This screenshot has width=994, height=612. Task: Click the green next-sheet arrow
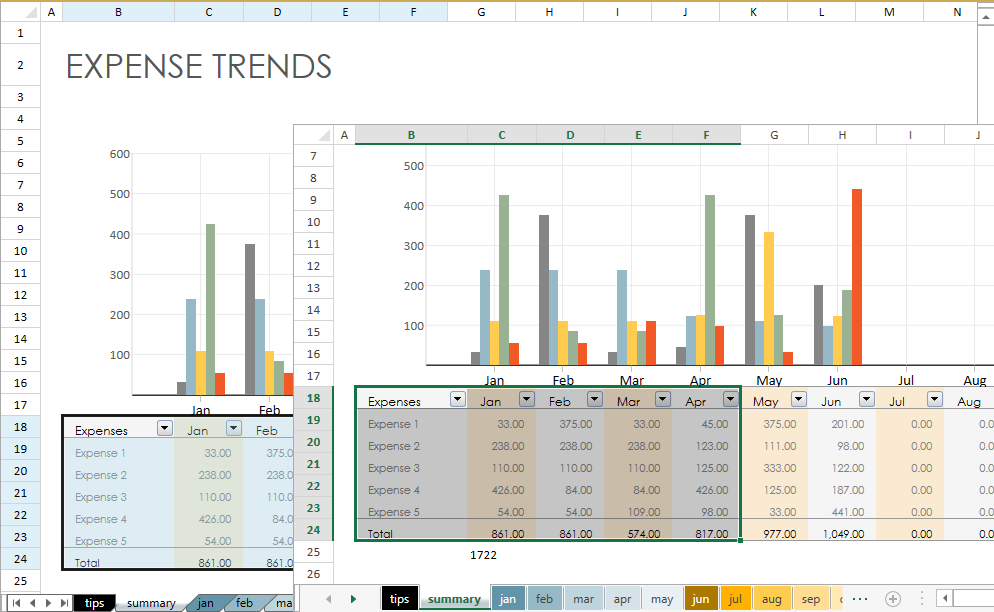(x=353, y=599)
